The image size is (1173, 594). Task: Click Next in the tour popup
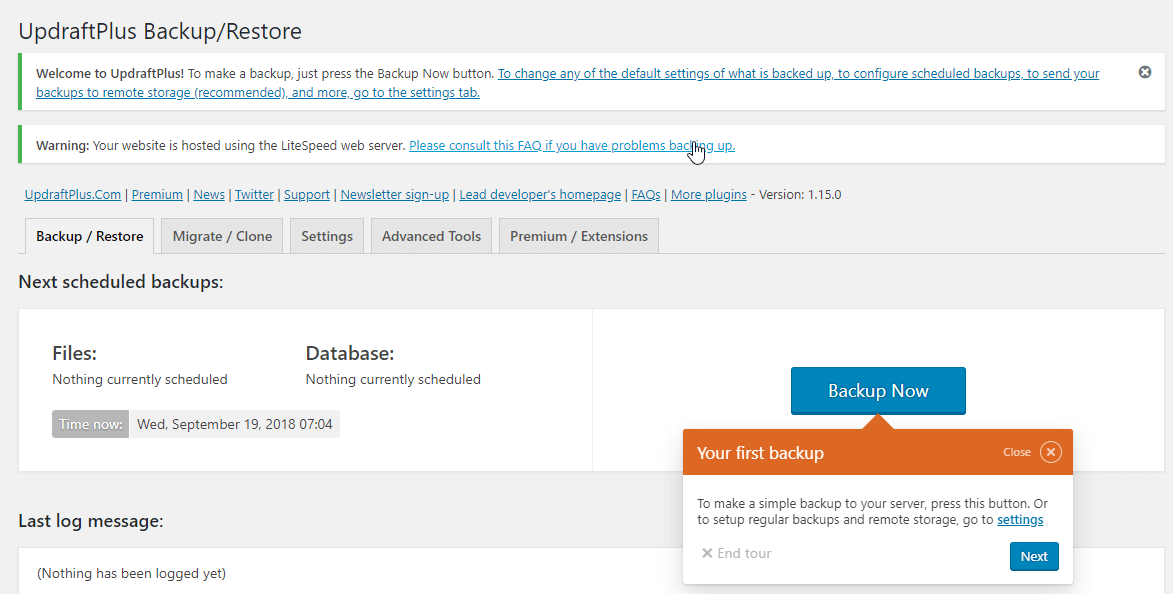(1034, 556)
